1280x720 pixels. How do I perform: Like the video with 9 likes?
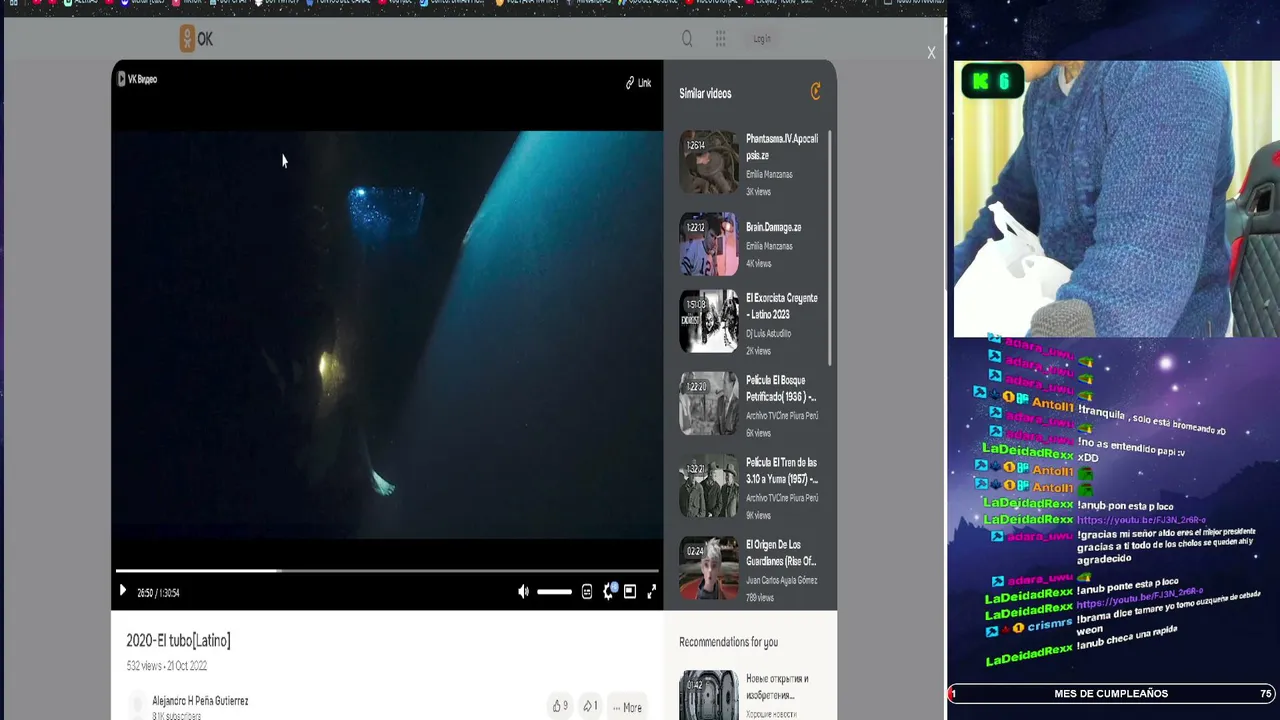560,706
